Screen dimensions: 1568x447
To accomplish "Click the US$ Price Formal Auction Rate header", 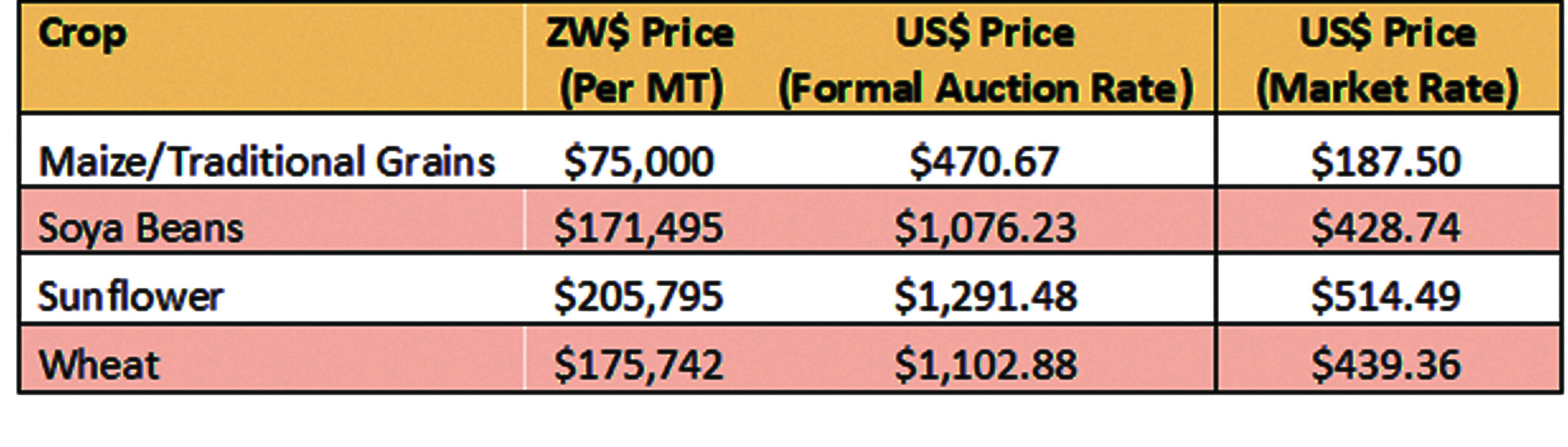I will (x=985, y=60).
